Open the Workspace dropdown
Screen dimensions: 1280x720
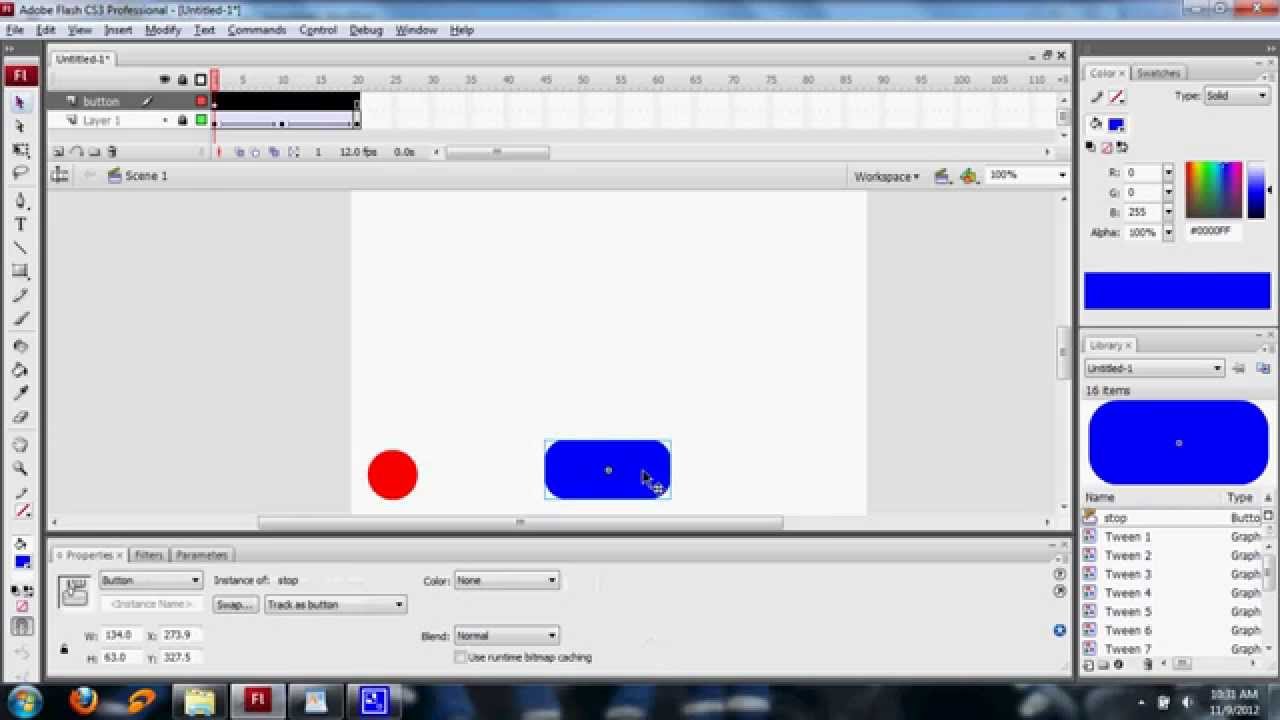coord(886,176)
